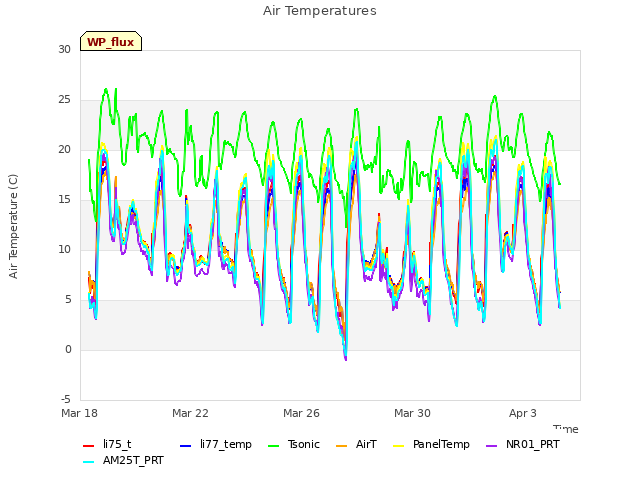Screen dimensions: 640x480
Task: Toggle the NR01_PRT legend entry
Action: point(522,444)
